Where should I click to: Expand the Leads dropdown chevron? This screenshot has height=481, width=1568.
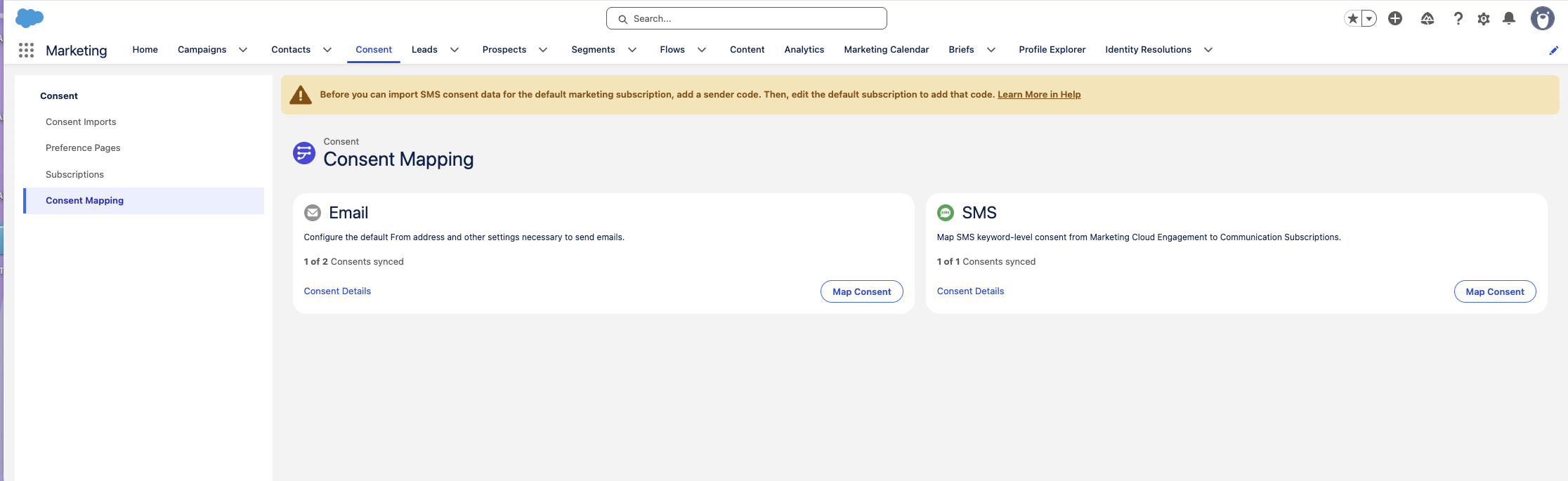tap(455, 50)
